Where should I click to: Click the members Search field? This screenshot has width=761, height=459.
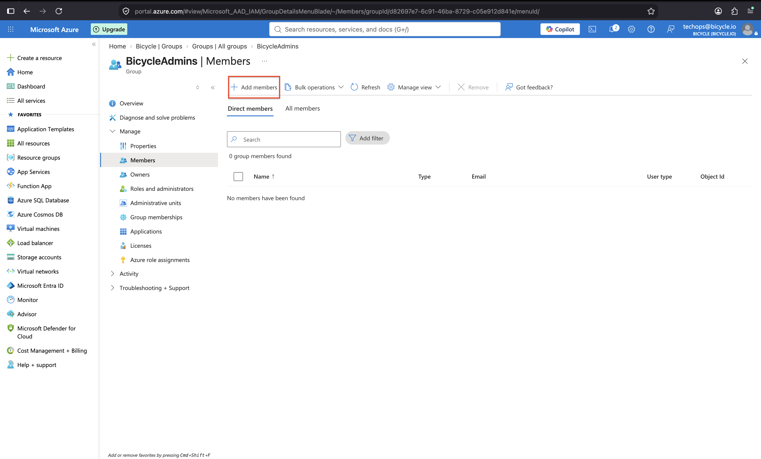pos(284,139)
